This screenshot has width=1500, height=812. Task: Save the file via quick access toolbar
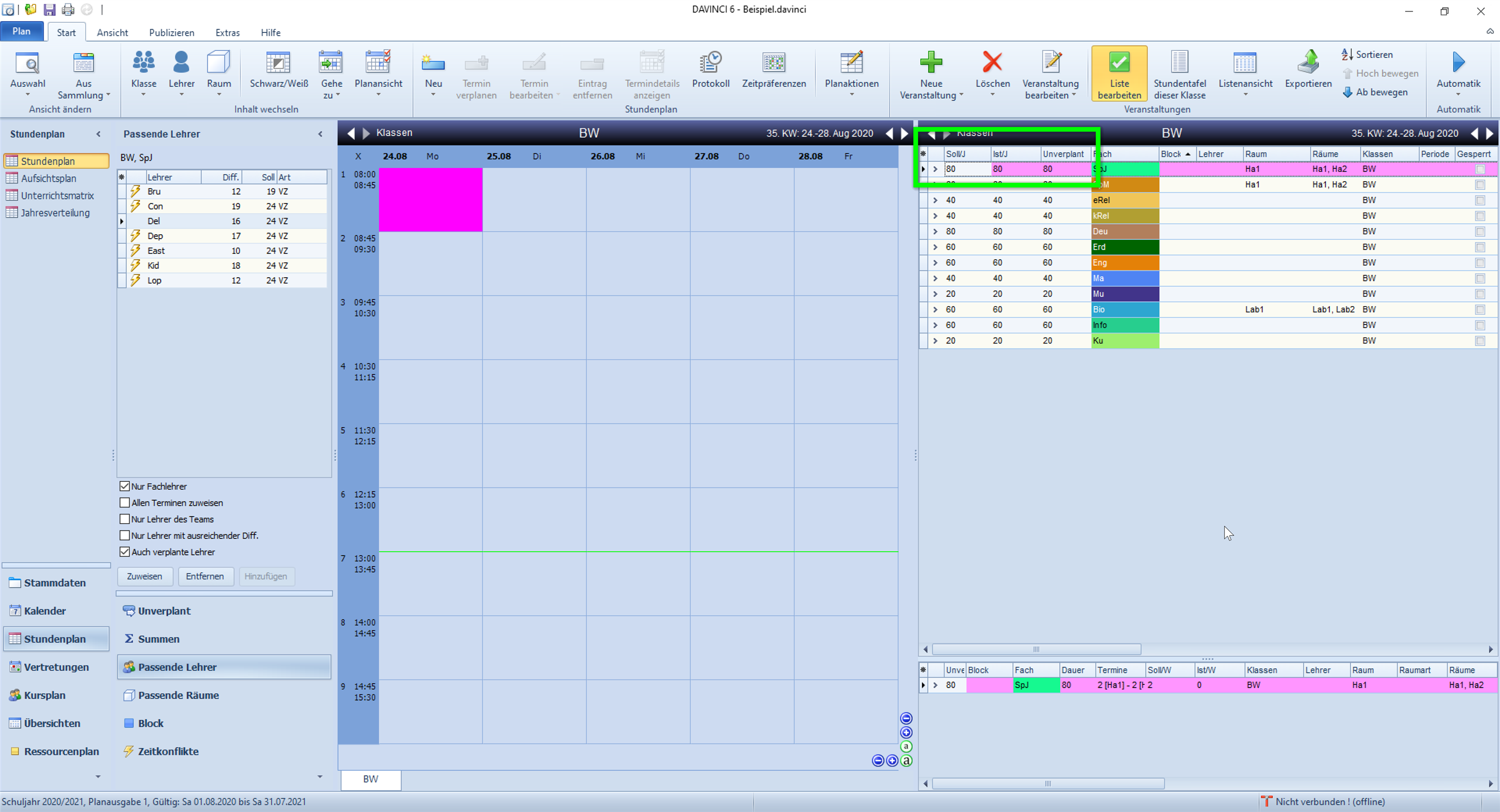tap(50, 9)
